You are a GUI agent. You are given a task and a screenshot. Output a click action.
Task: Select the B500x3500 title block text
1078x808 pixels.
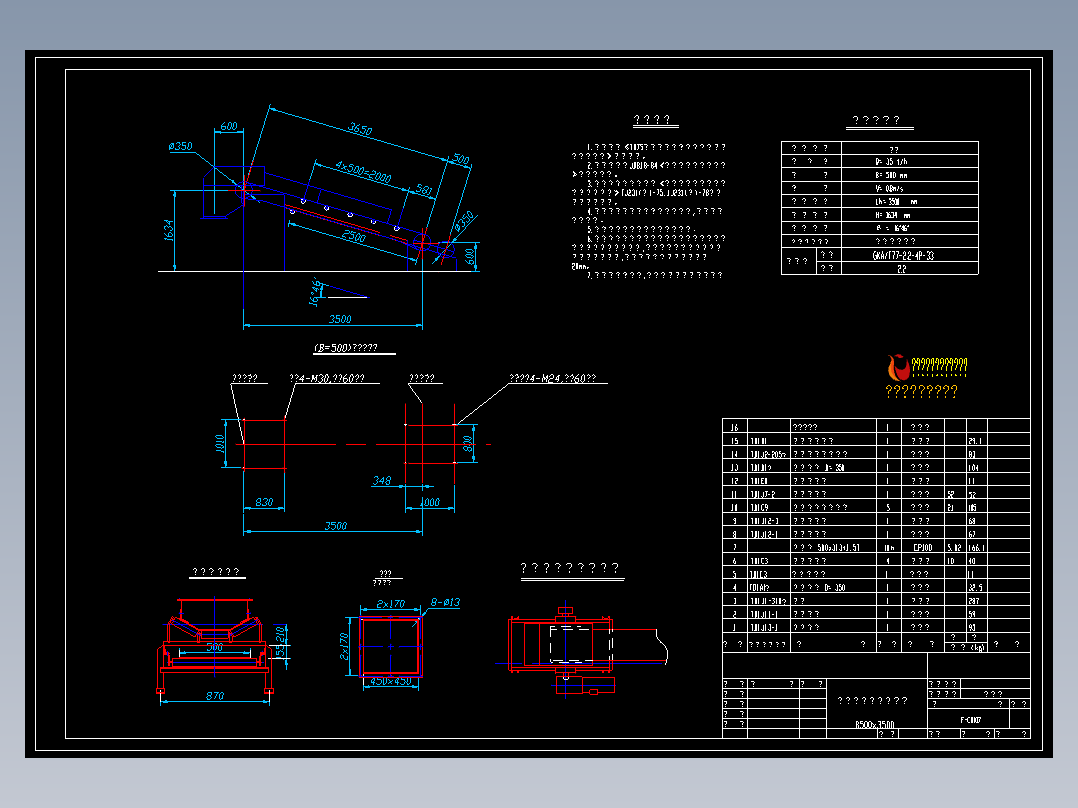point(874,724)
